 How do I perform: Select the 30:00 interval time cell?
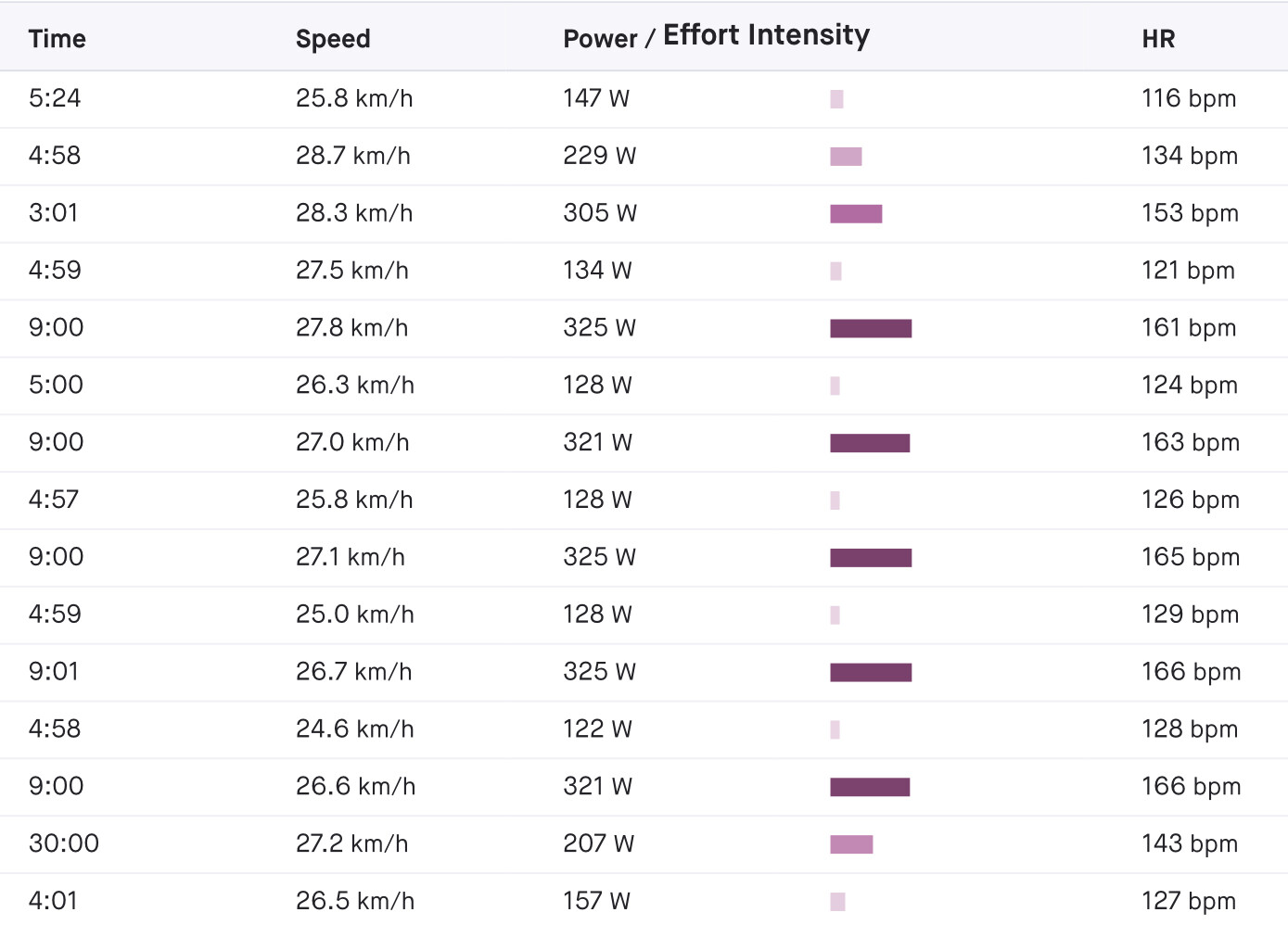point(63,843)
